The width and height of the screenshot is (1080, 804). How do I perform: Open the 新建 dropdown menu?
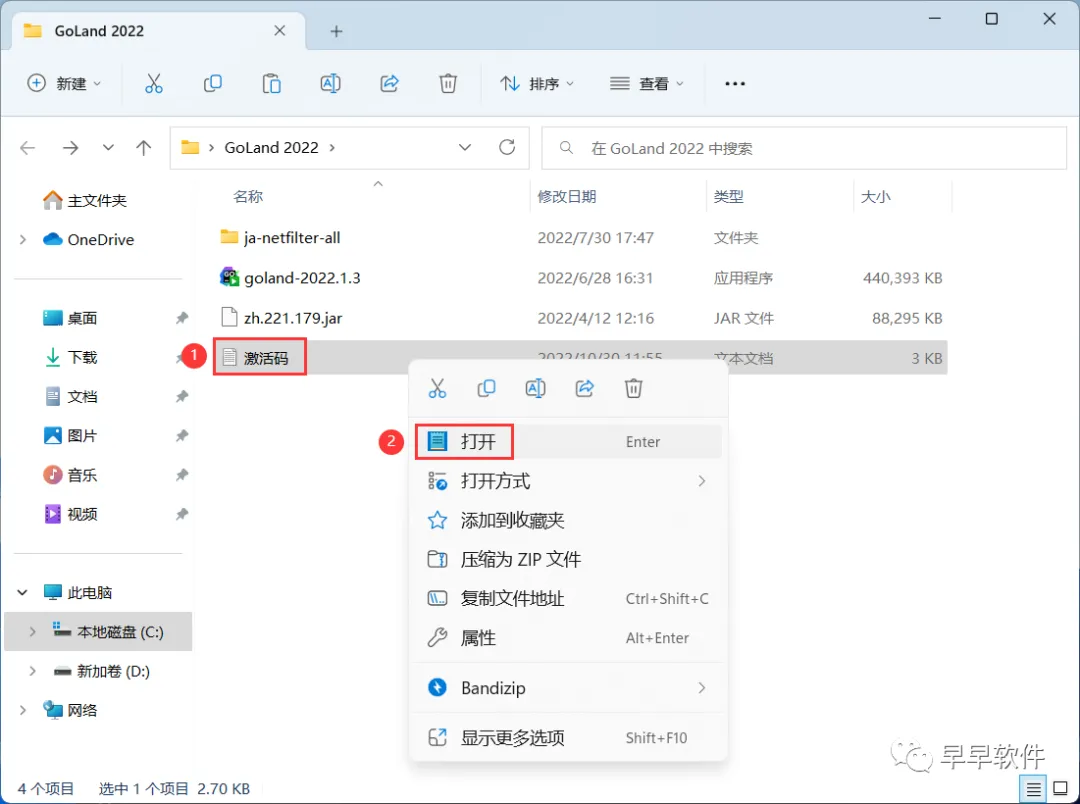coord(64,83)
